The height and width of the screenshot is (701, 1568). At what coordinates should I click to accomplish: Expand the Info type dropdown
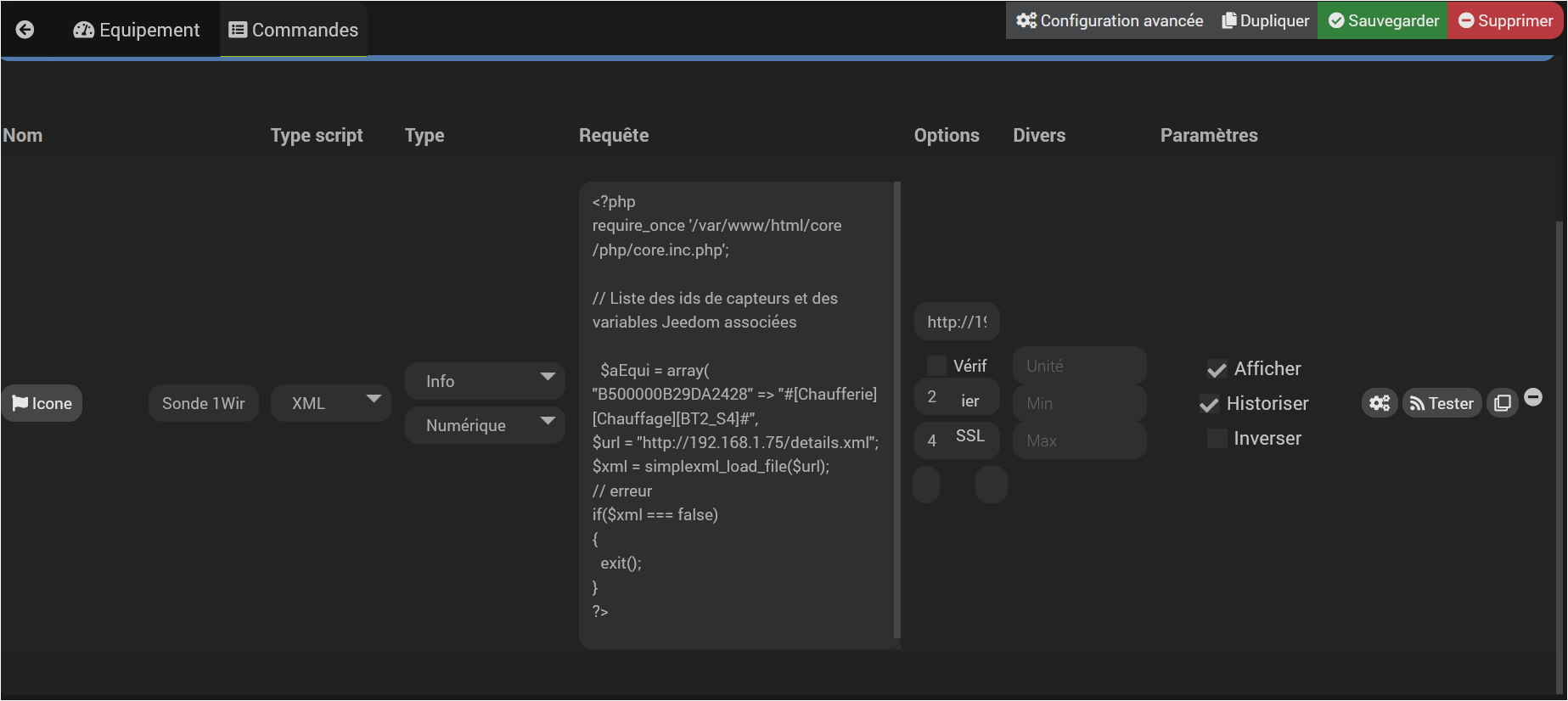click(x=485, y=381)
